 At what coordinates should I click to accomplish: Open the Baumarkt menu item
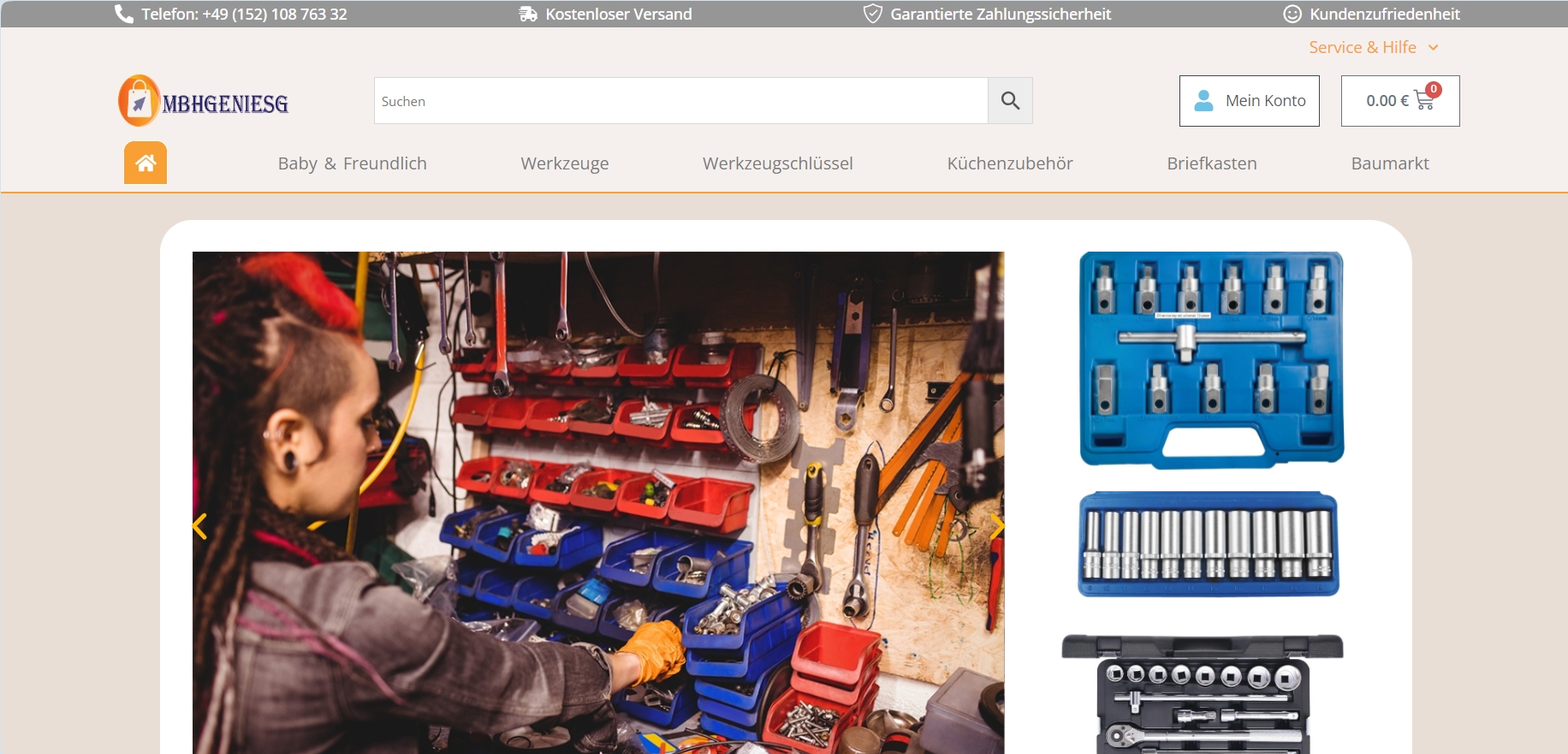[1390, 163]
